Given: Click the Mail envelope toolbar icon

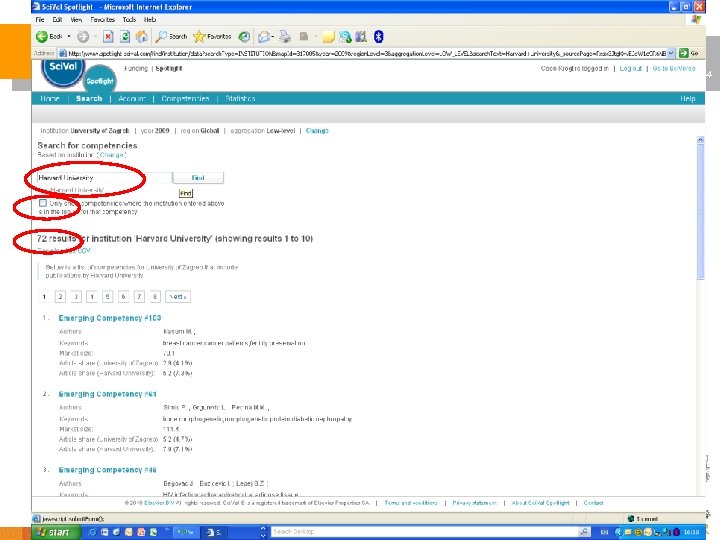Looking at the screenshot, I should point(264,36).
